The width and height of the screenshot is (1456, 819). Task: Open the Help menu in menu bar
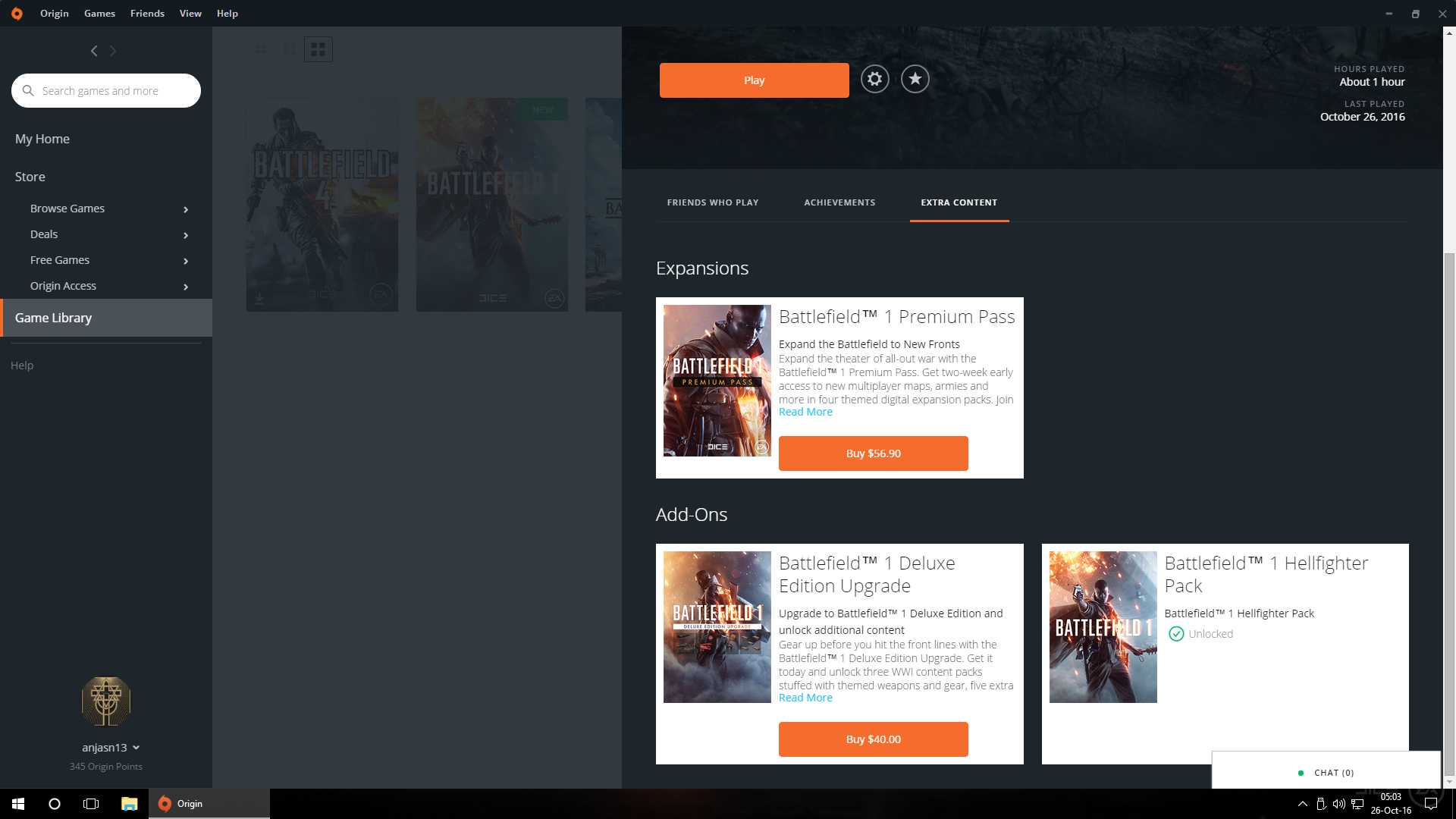tap(227, 14)
